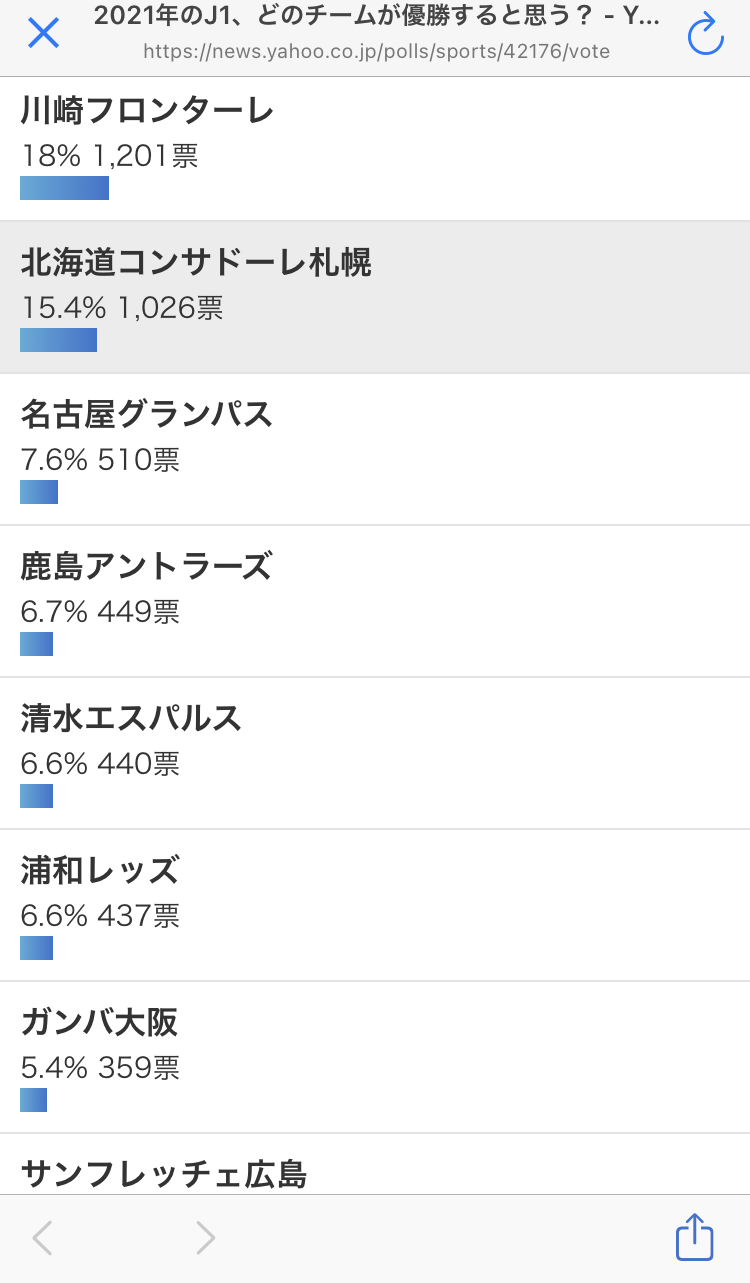The width and height of the screenshot is (750, 1283).
Task: Tap the page URL news.yahoo.co.jp text
Action: [376, 51]
